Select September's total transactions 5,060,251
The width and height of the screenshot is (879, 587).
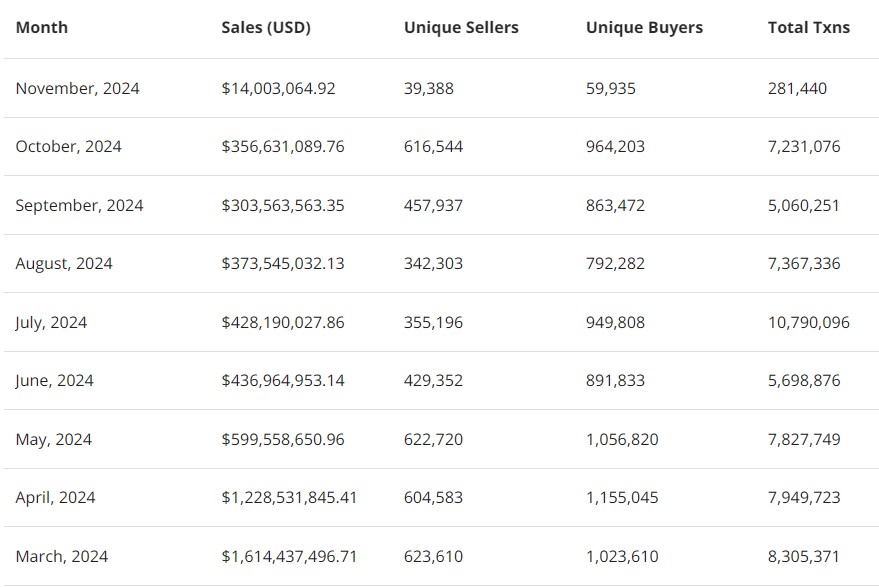pyautogui.click(x=804, y=205)
